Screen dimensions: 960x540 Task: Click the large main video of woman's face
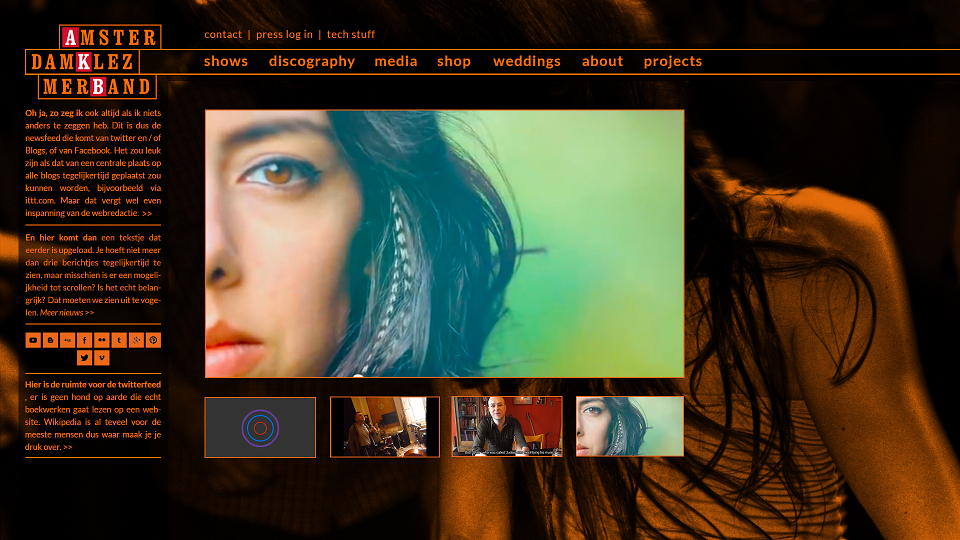(x=444, y=244)
